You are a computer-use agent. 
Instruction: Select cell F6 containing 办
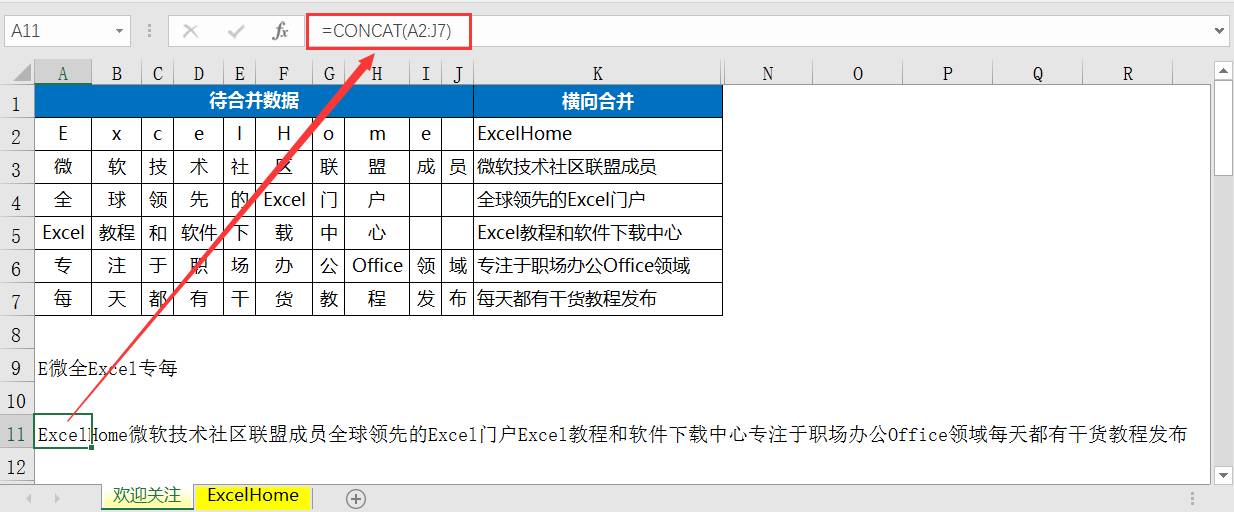(284, 266)
